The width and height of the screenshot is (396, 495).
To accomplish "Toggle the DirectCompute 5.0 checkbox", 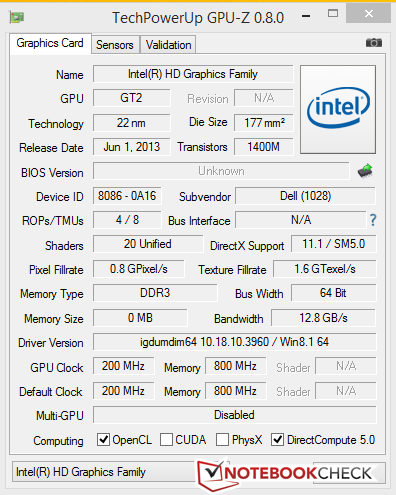I will (x=277, y=439).
